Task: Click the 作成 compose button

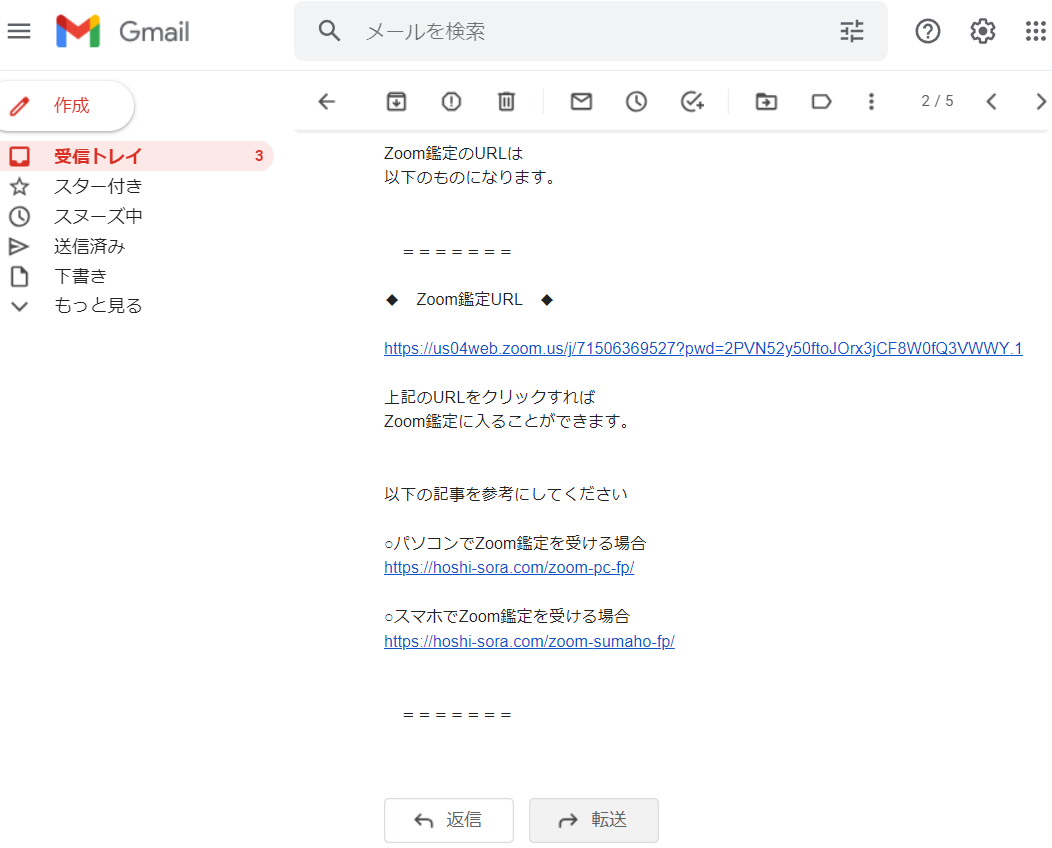Action: (x=68, y=106)
